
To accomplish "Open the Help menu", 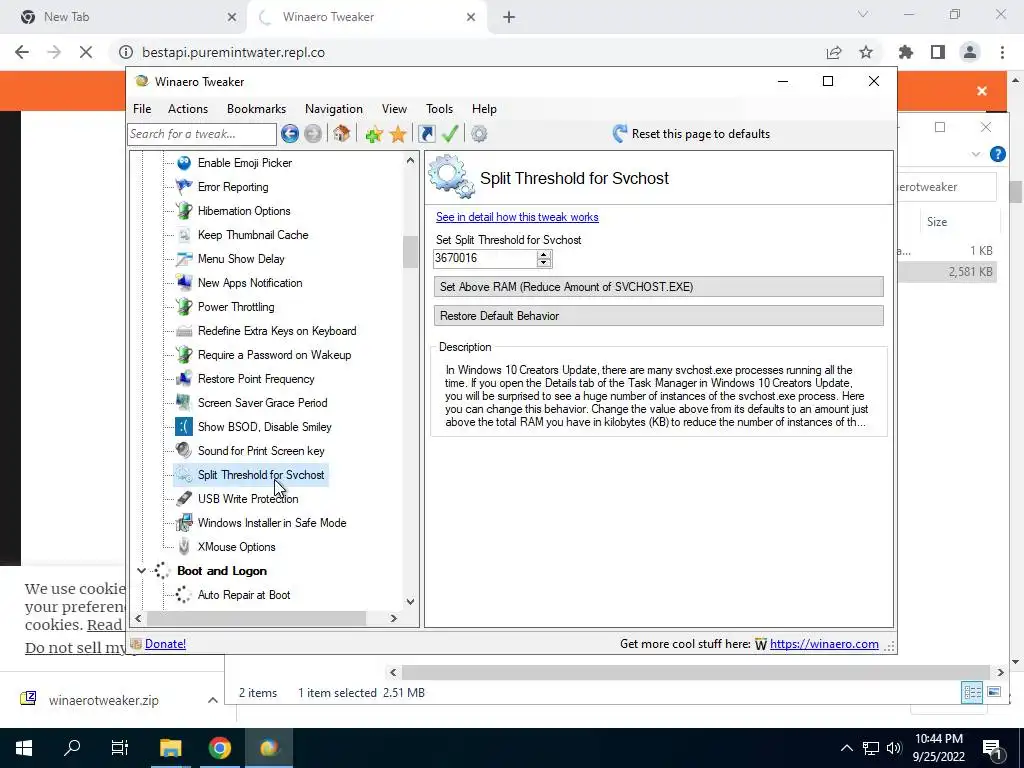I will pyautogui.click(x=485, y=109).
